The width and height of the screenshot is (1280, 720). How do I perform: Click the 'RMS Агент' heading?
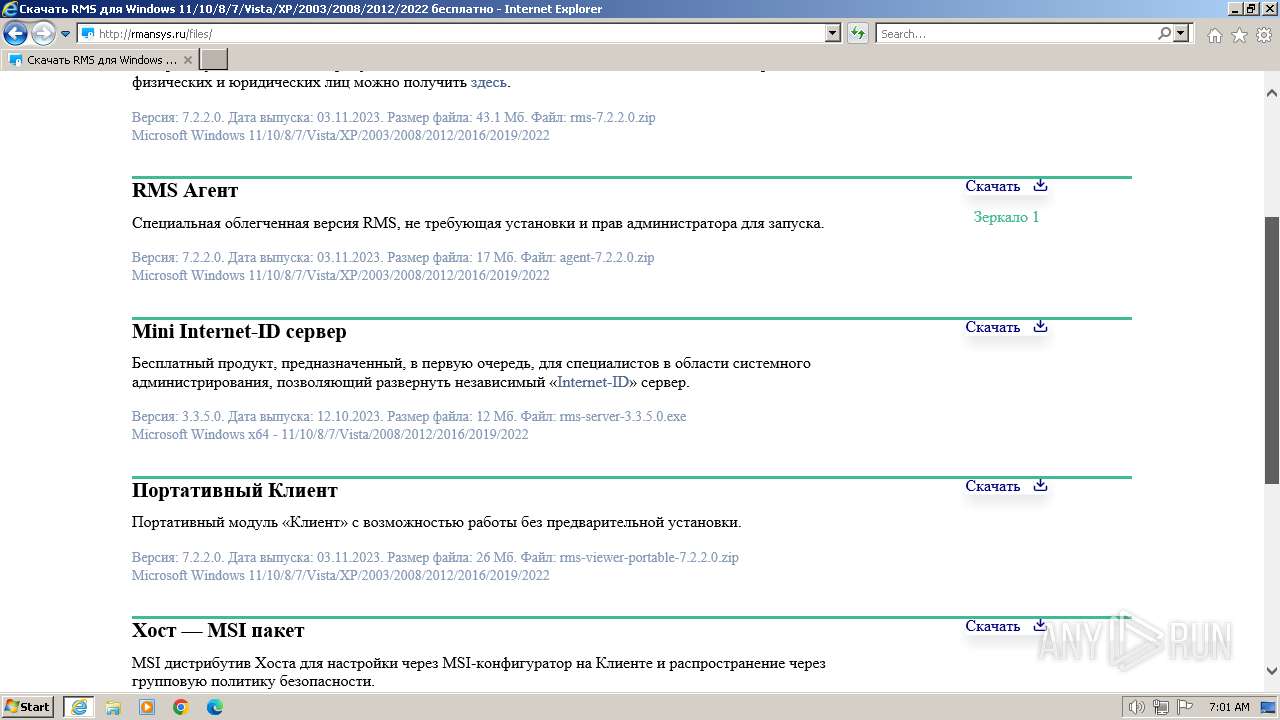point(185,190)
